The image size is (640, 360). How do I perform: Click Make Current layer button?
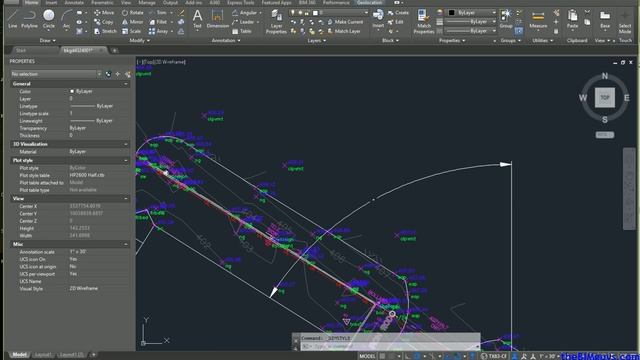[x=345, y=22]
